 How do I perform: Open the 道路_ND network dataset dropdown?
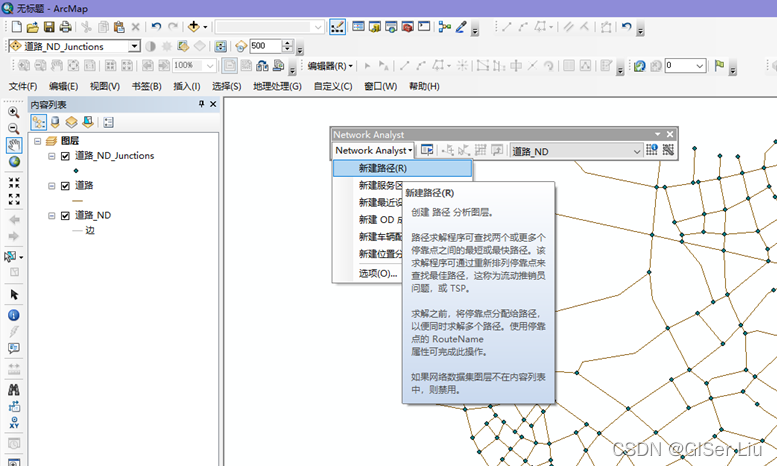point(637,151)
